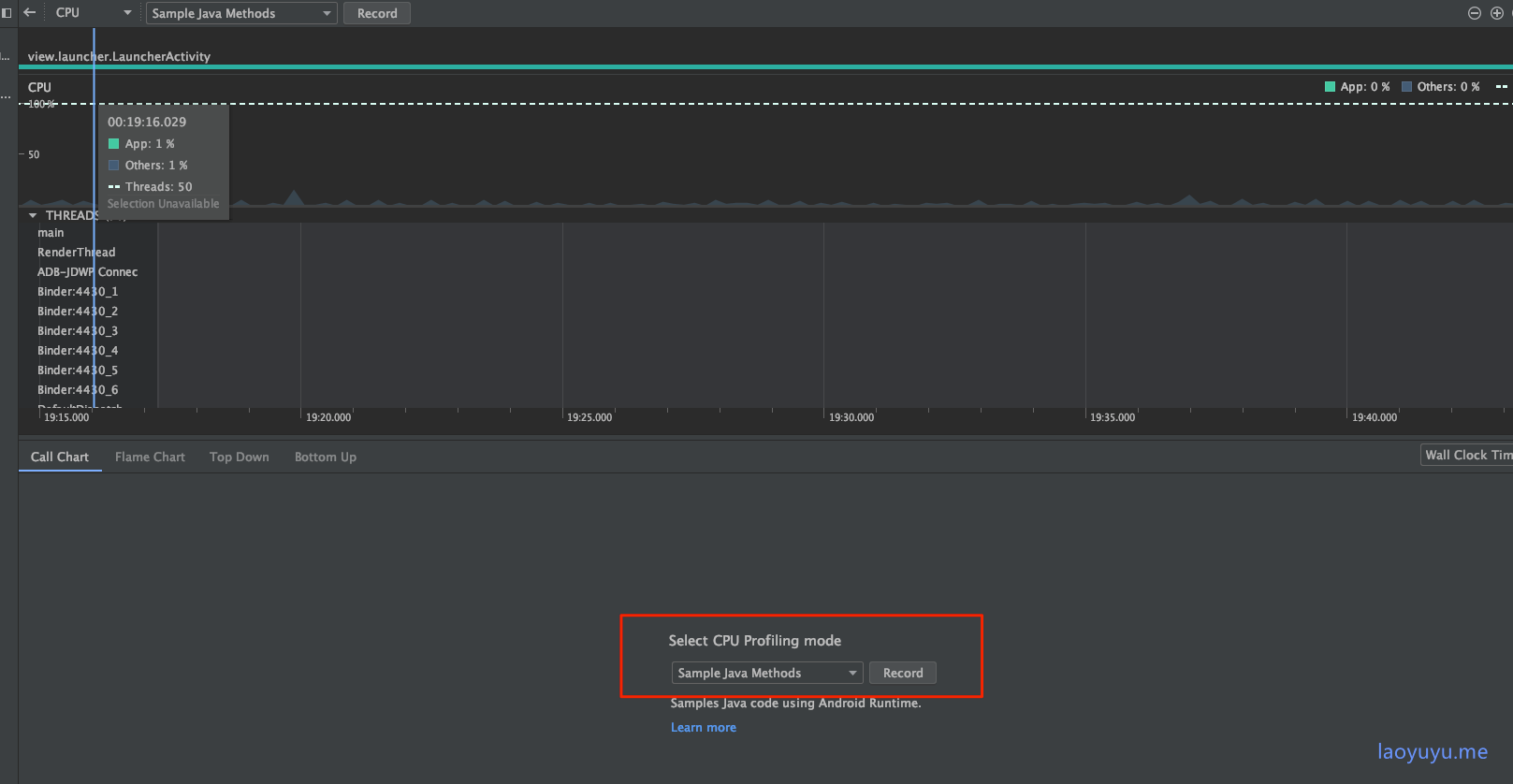Click the Samples Java code description text
Image resolution: width=1513 pixels, height=784 pixels.
coord(795,703)
